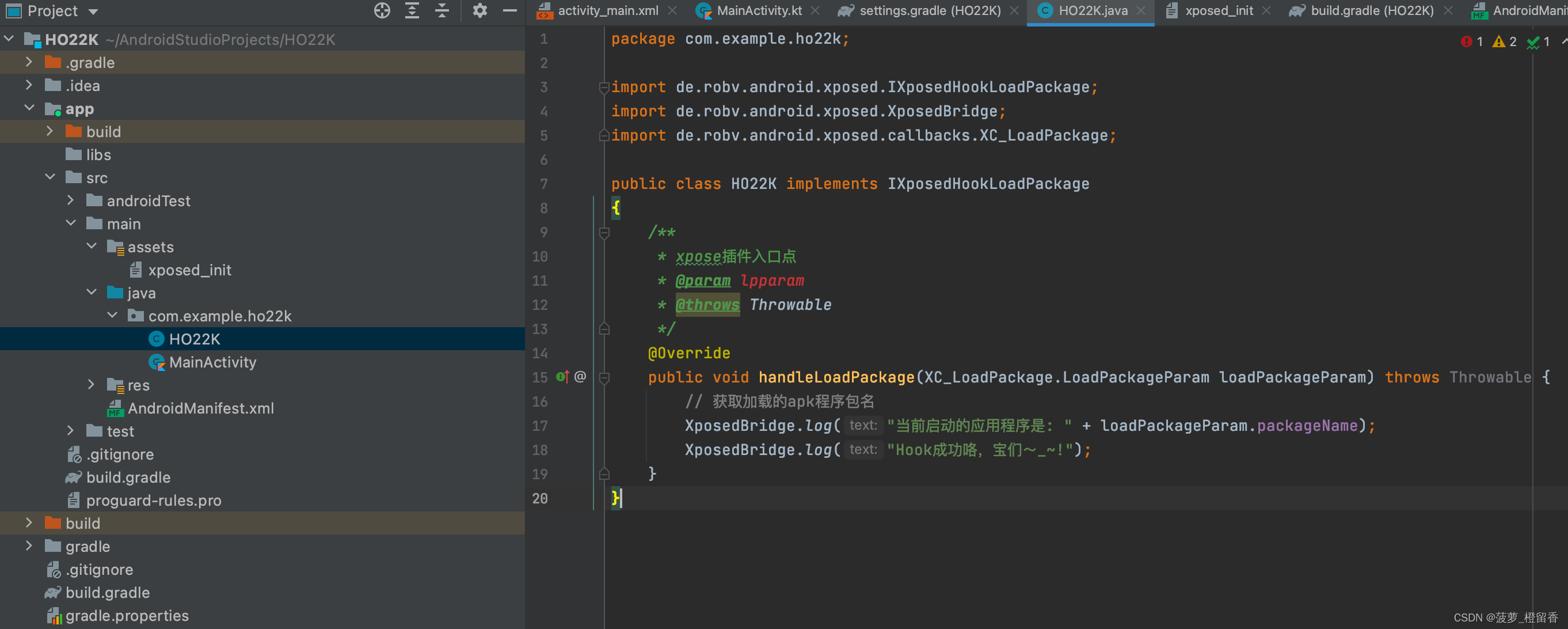Click the red error indicator in editor corner

[1466, 41]
